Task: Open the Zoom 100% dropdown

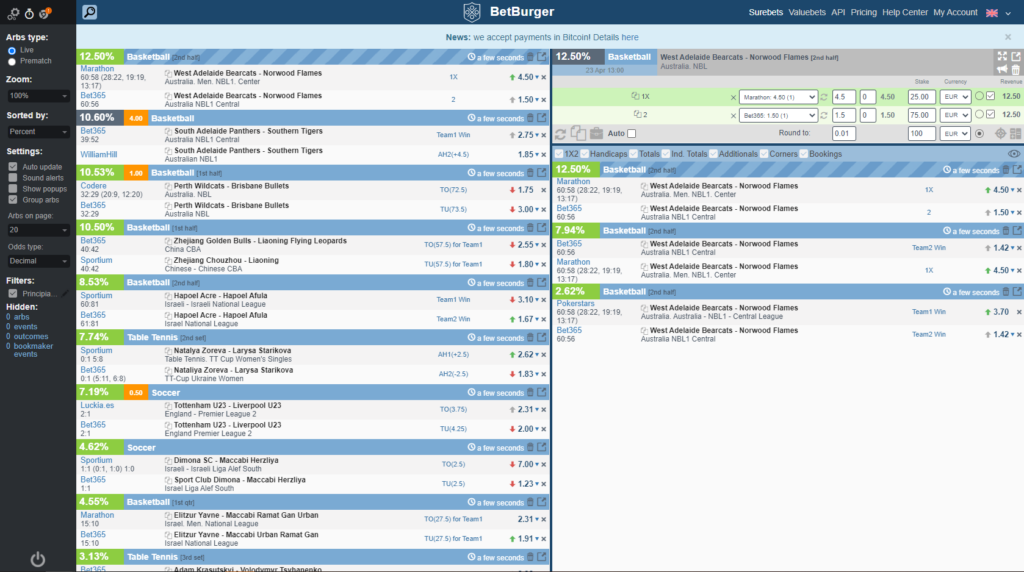Action: [38, 96]
